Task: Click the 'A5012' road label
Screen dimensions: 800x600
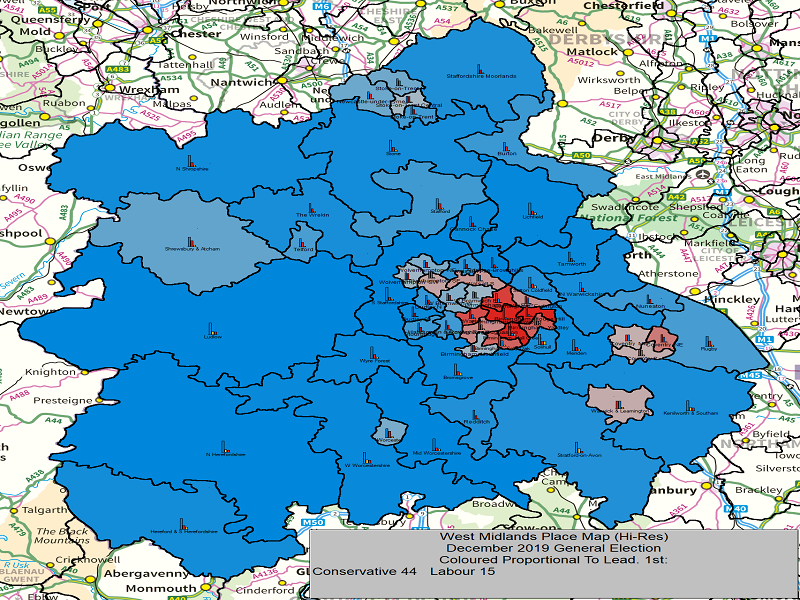Action: tap(583, 62)
